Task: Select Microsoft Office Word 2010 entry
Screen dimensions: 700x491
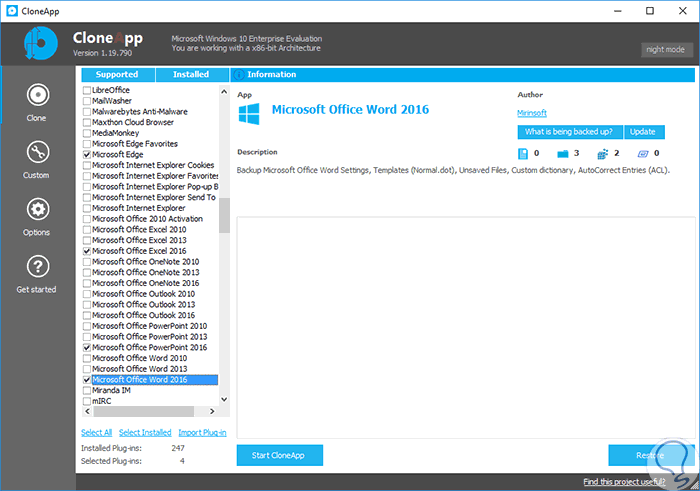Action: pos(139,358)
